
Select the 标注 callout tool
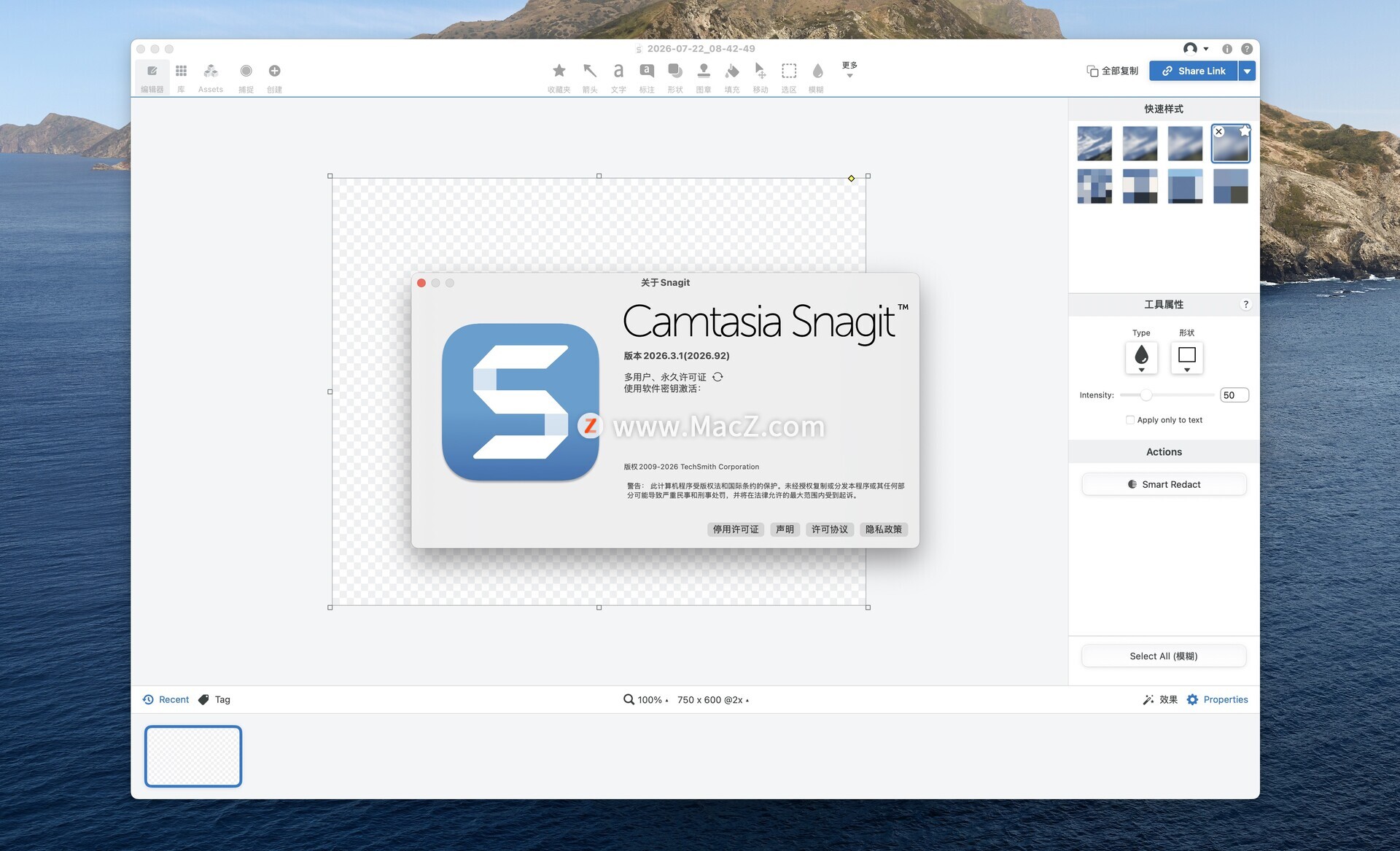coord(647,77)
